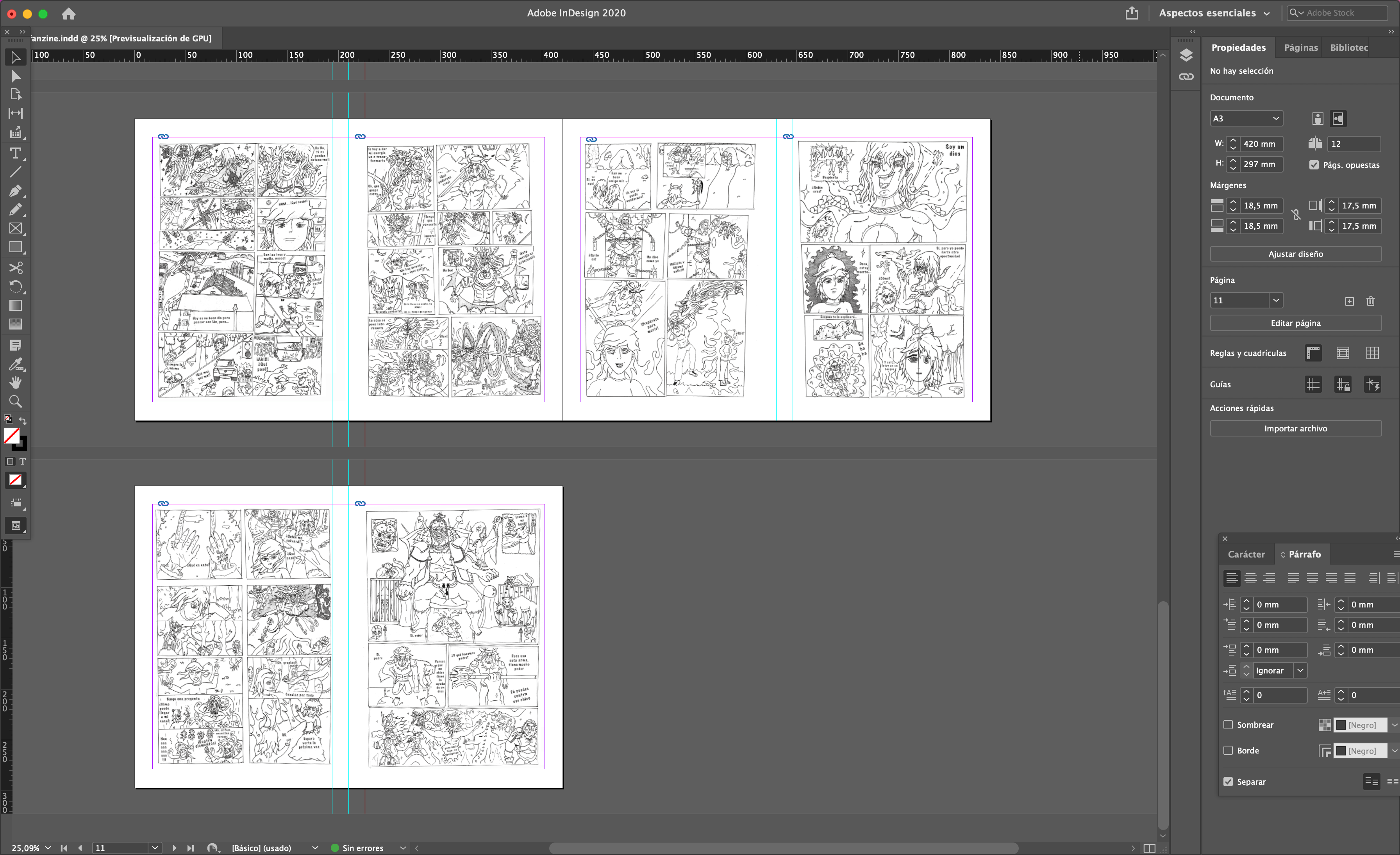
Task: Click the Sombrear [Negro] color swatch
Action: coord(1341,725)
